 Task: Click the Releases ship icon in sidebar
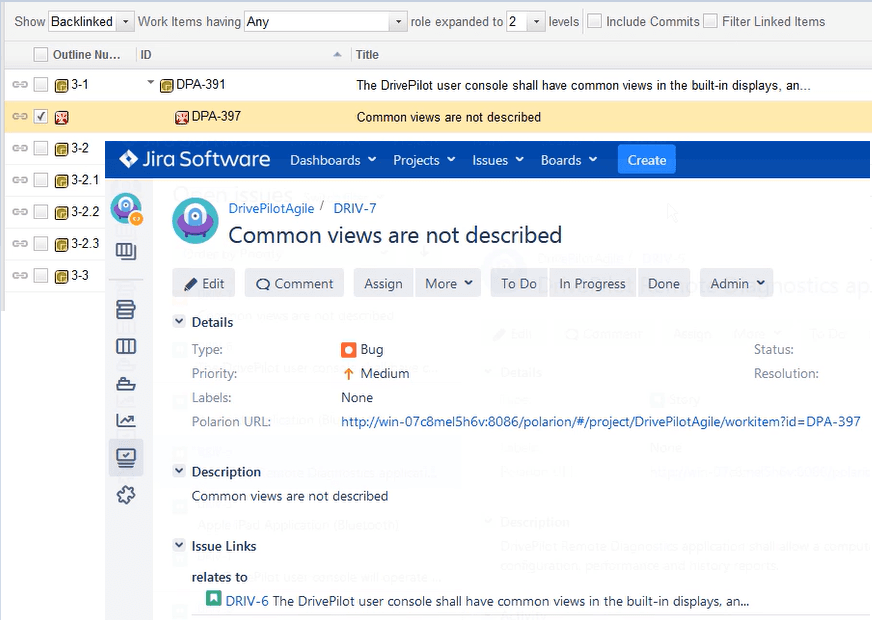[126, 384]
